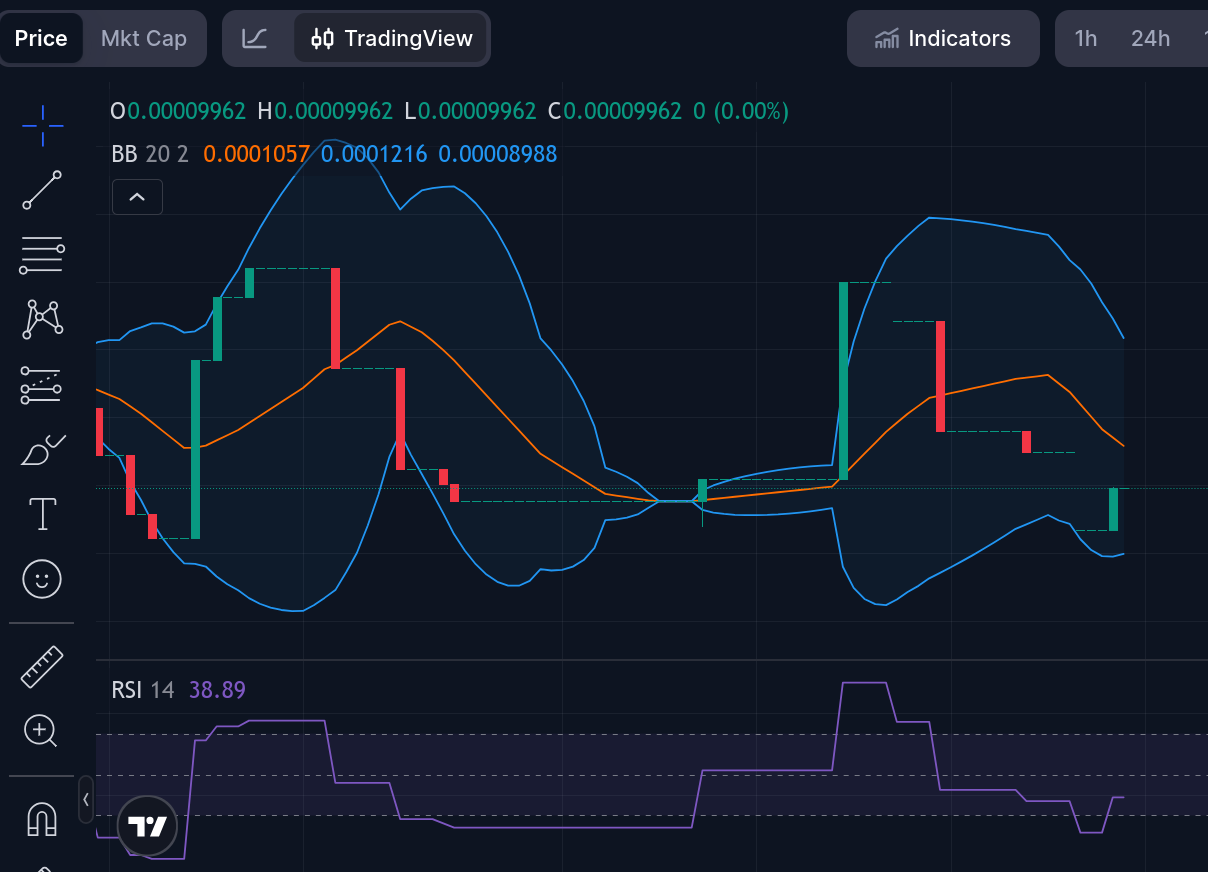Set timeframe to 1h
This screenshot has height=872, width=1208.
(1086, 39)
